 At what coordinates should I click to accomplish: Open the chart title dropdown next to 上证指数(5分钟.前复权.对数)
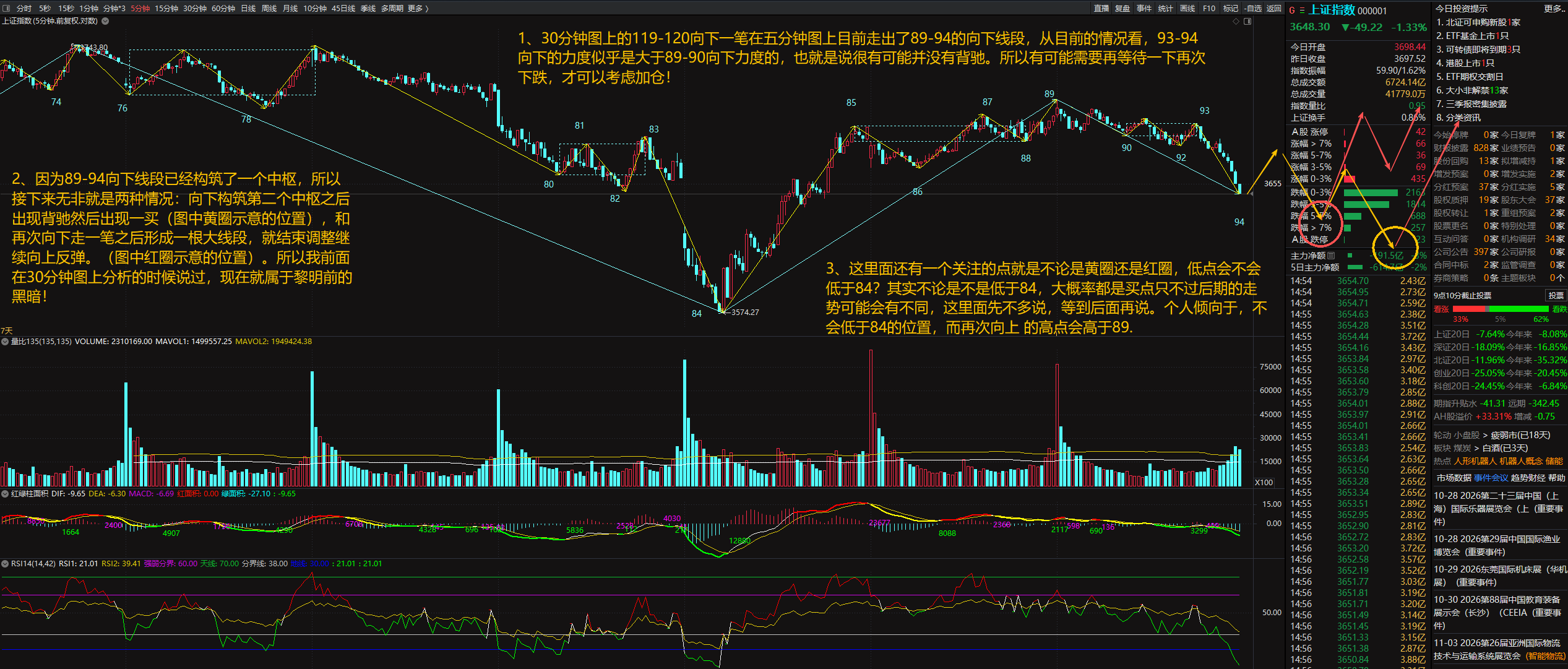click(105, 21)
